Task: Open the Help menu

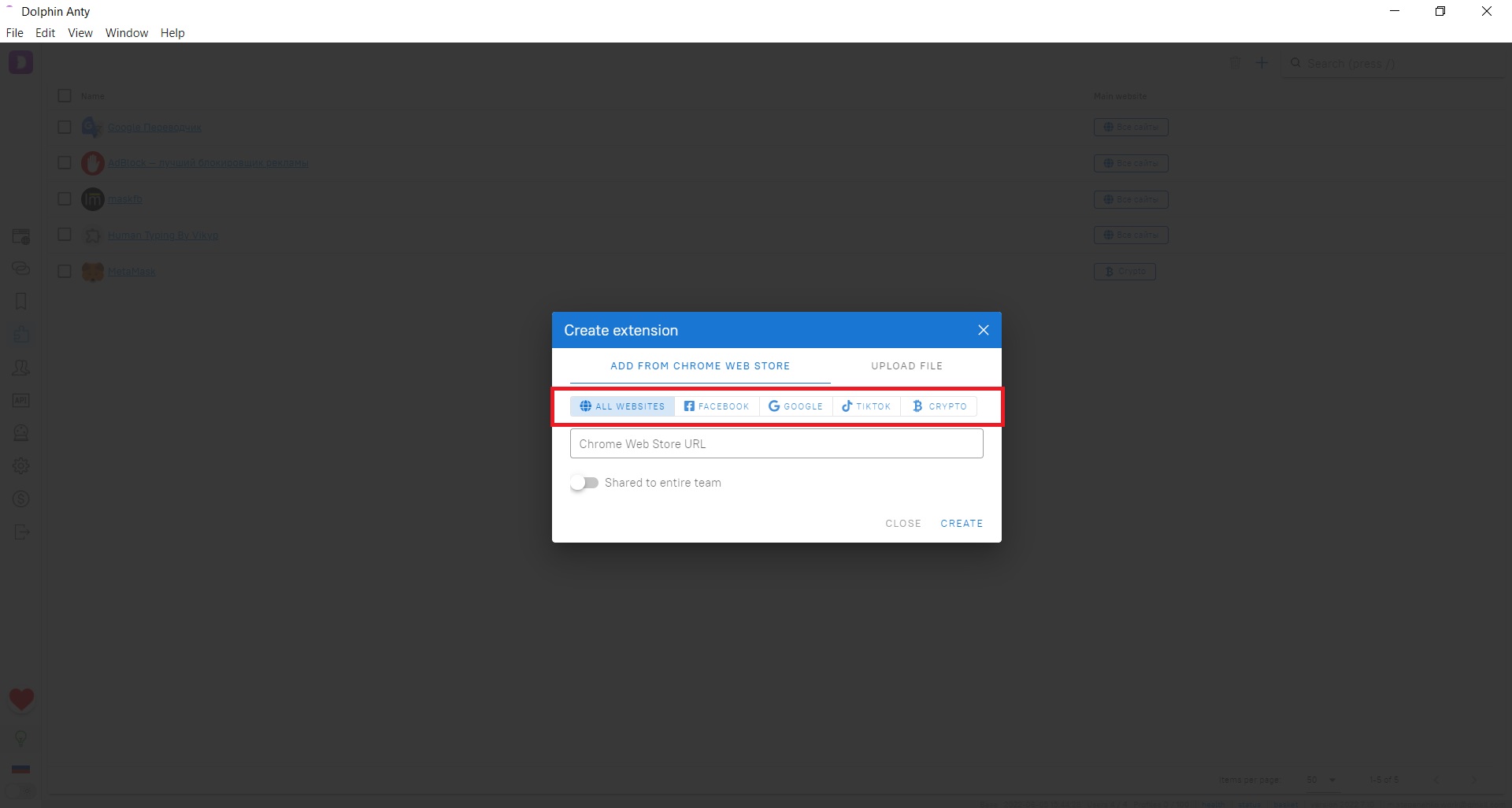Action: (172, 32)
